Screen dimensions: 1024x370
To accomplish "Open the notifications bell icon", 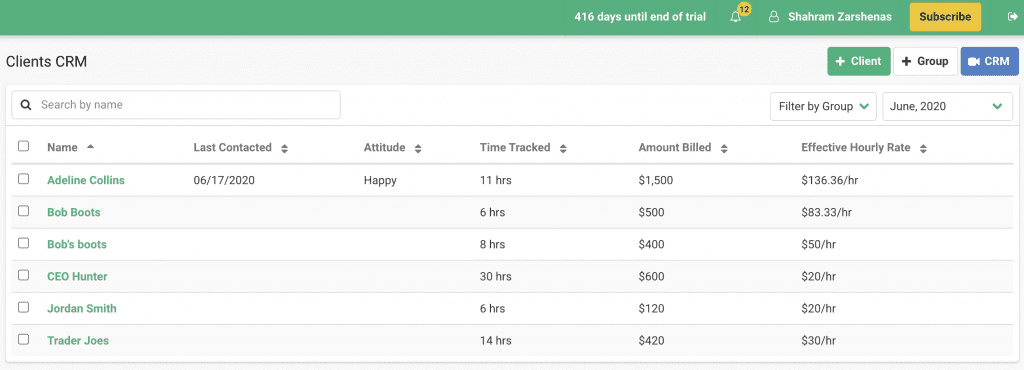I will [x=736, y=17].
